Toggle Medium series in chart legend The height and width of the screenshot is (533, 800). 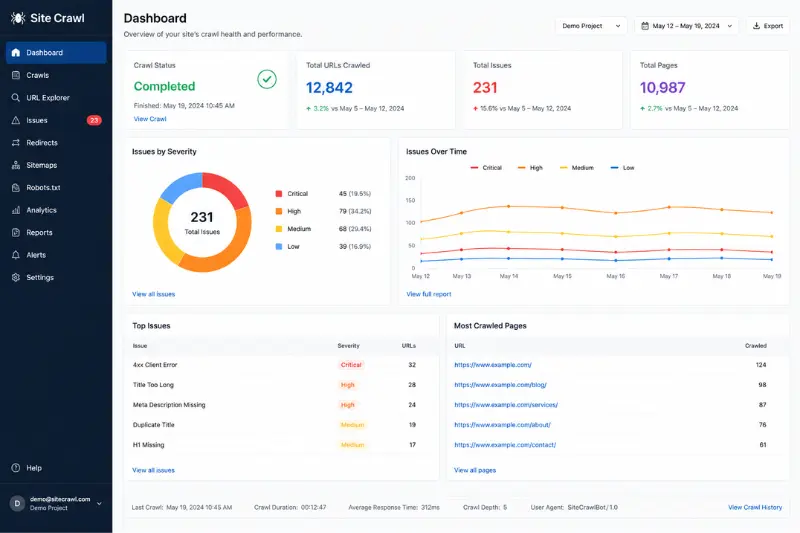click(577, 168)
